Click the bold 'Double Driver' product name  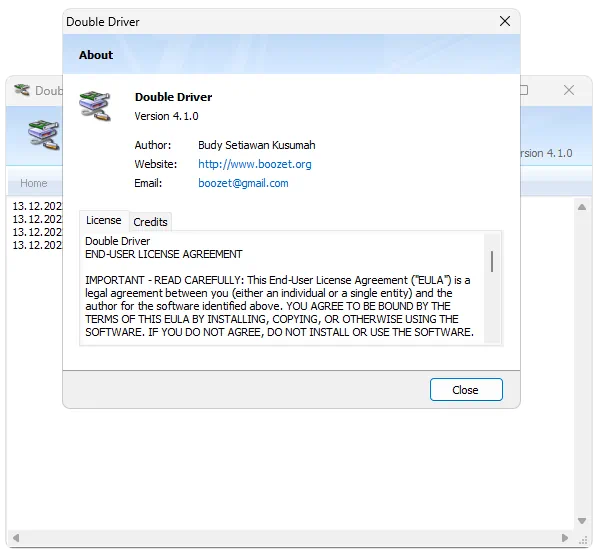[173, 97]
